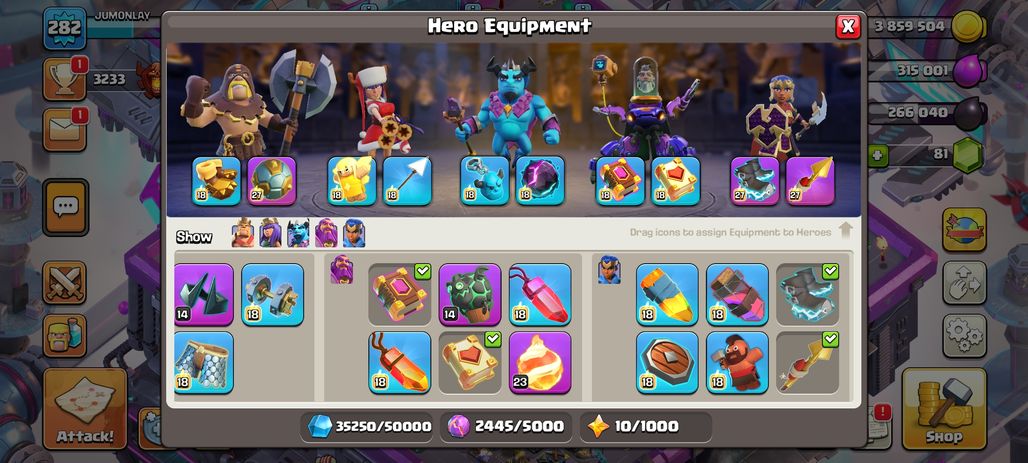The height and width of the screenshot is (463, 1028).
Task: Select the Fireball equipment level 23
Action: (x=540, y=363)
